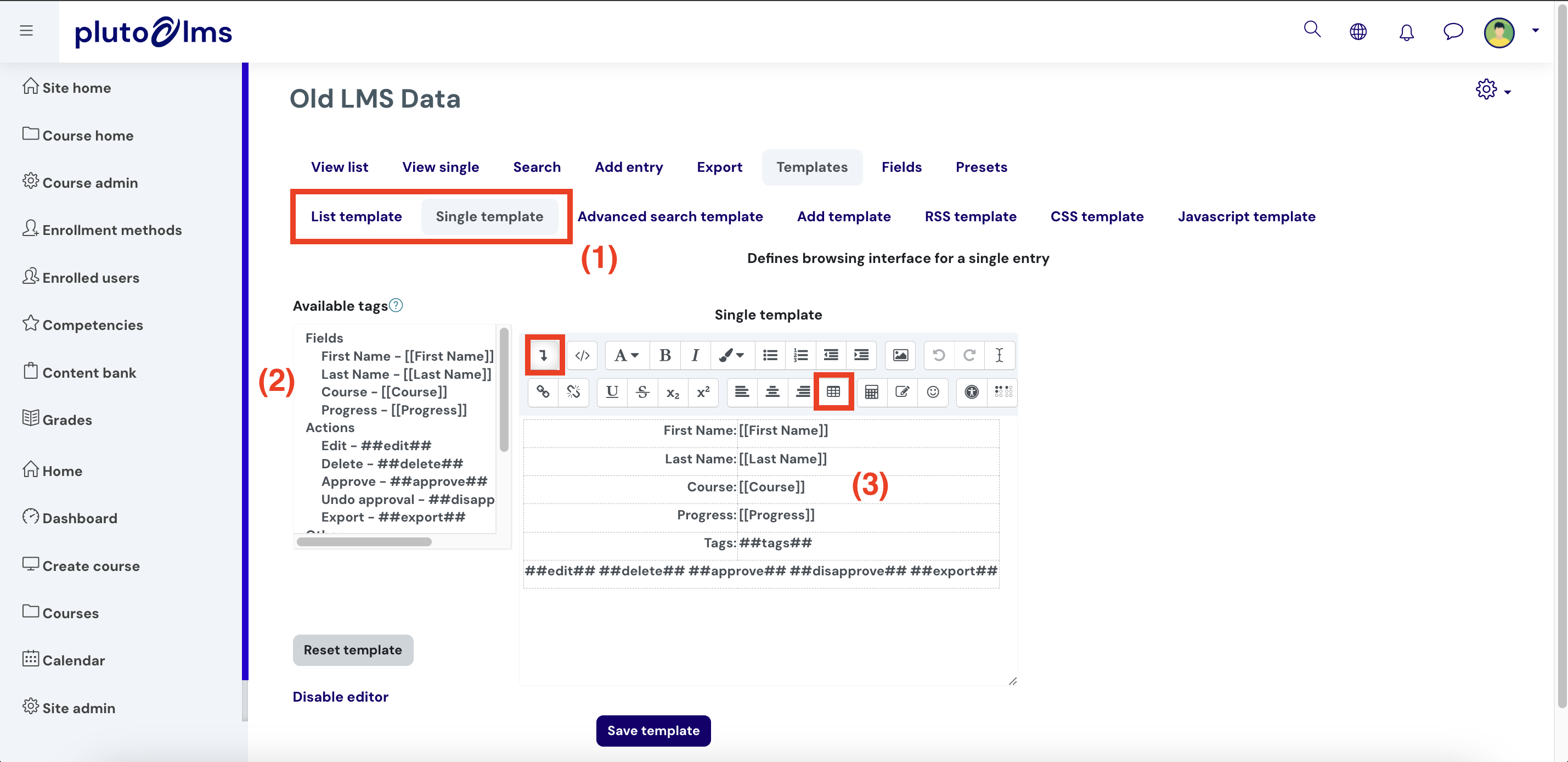Select Advanced search template sub-tab
Viewport: 1568px width, 762px height.
(669, 216)
